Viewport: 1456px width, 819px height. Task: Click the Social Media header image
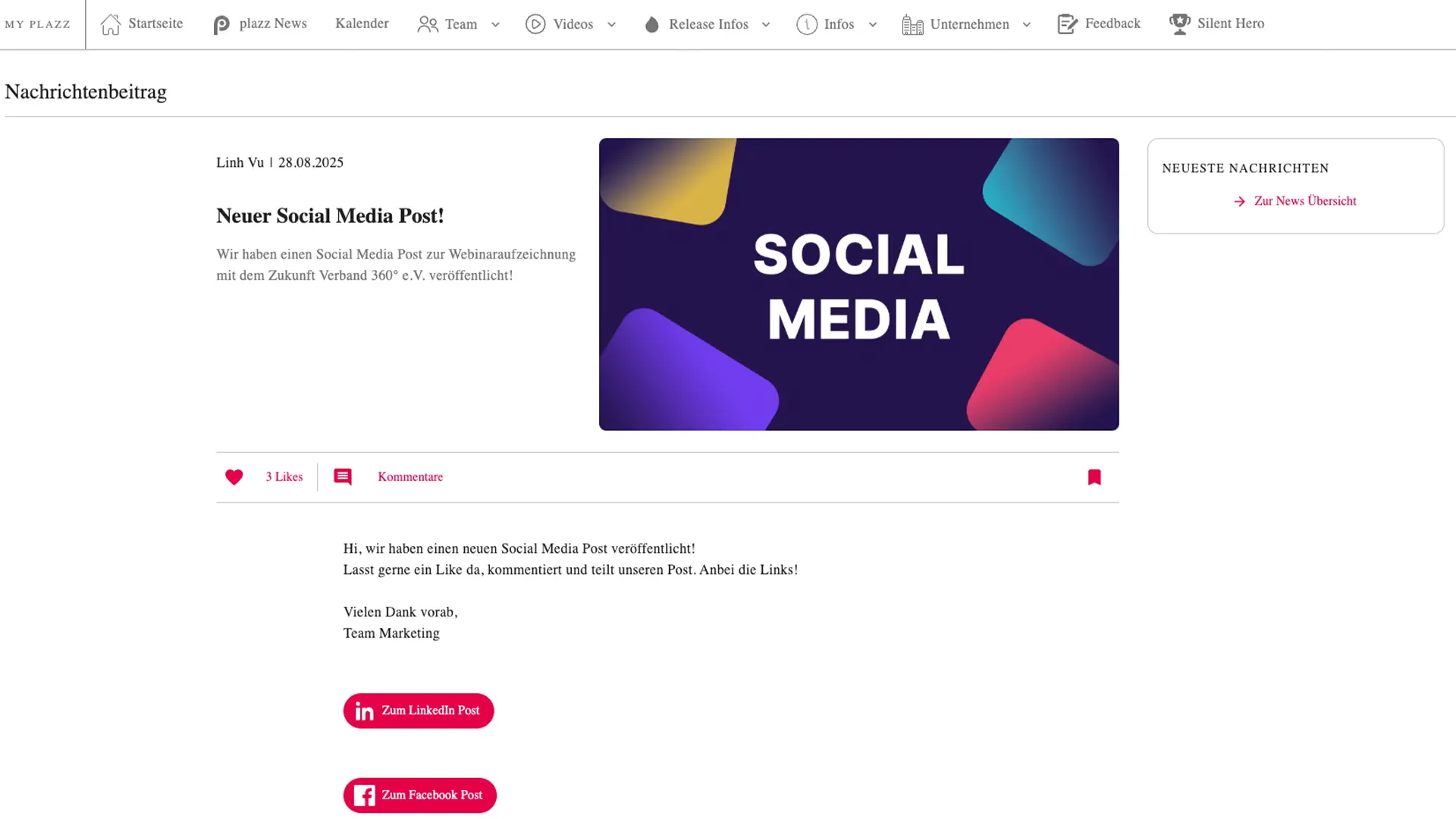859,284
